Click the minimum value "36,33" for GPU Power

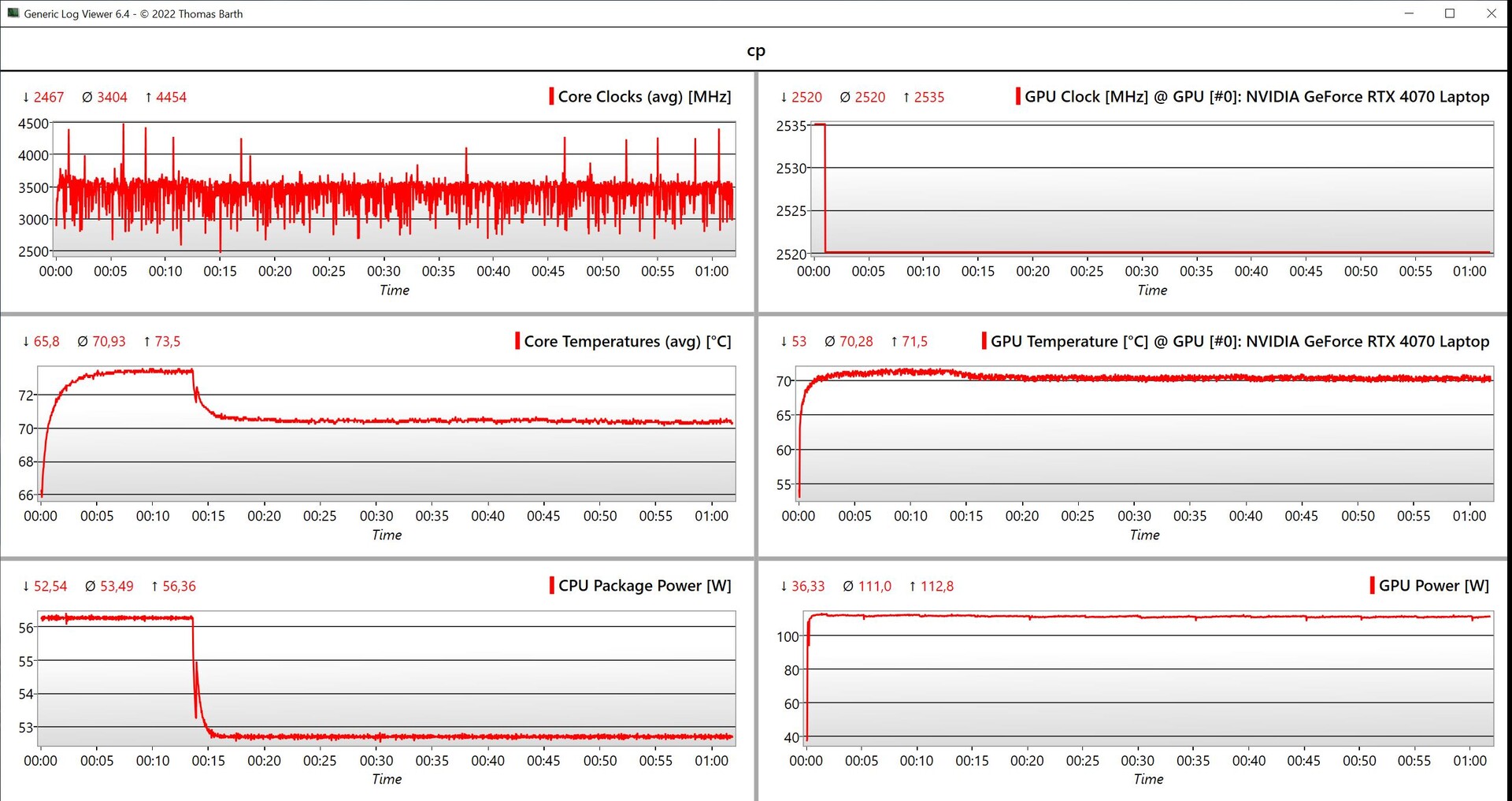809,587
